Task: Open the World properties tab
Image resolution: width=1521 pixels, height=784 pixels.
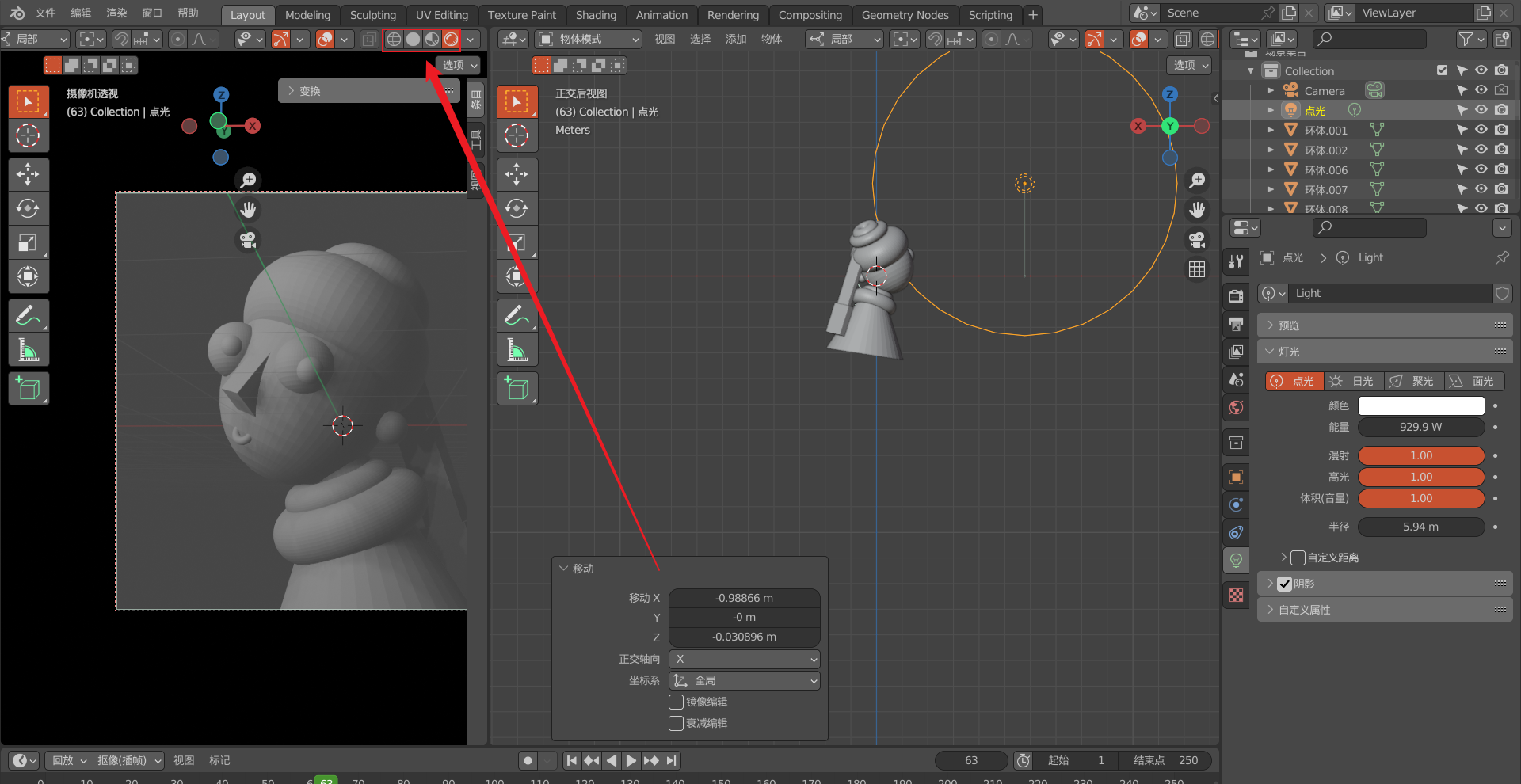Action: point(1236,408)
